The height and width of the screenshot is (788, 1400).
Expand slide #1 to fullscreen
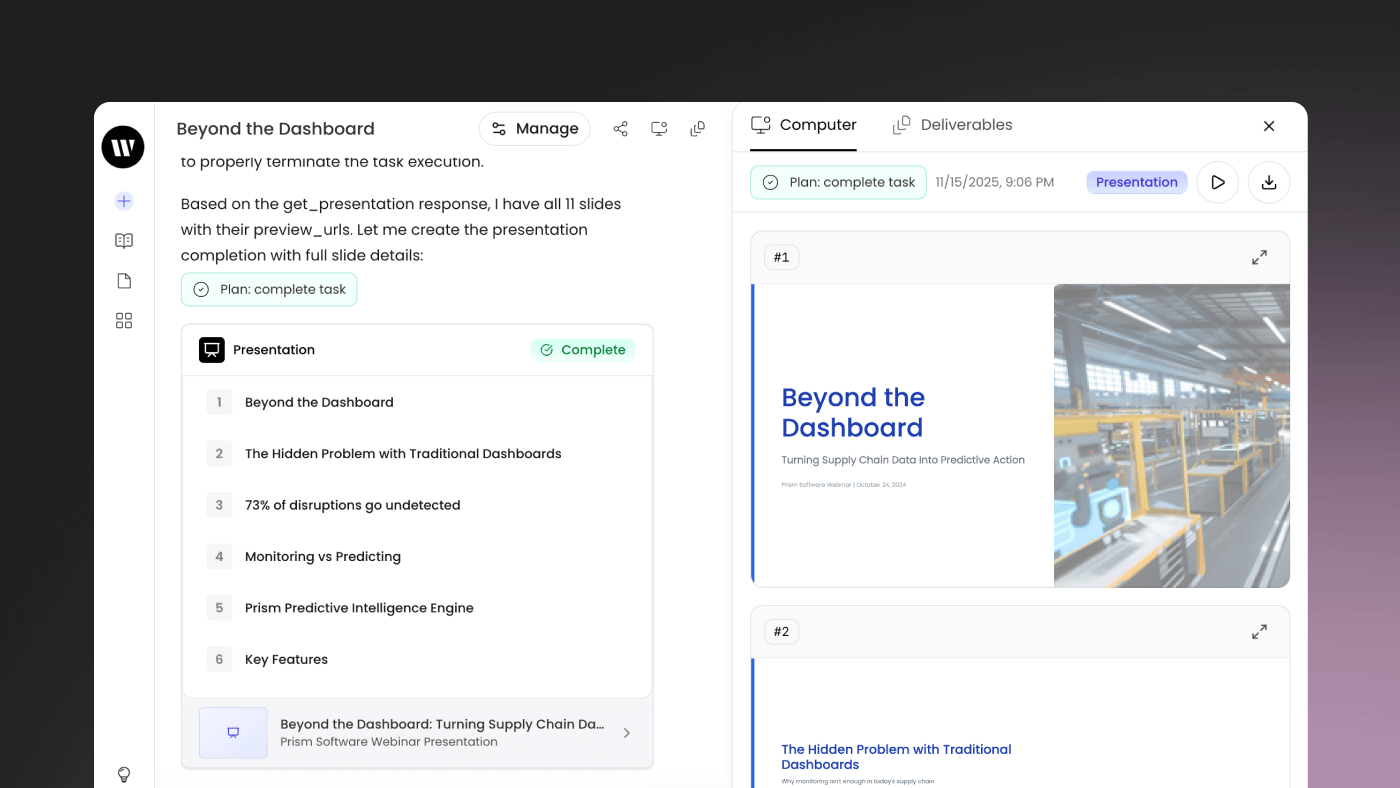tap(1259, 257)
